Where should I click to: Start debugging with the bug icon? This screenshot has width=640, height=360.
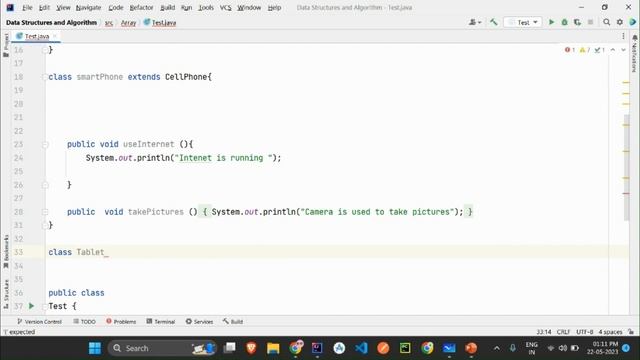click(564, 22)
